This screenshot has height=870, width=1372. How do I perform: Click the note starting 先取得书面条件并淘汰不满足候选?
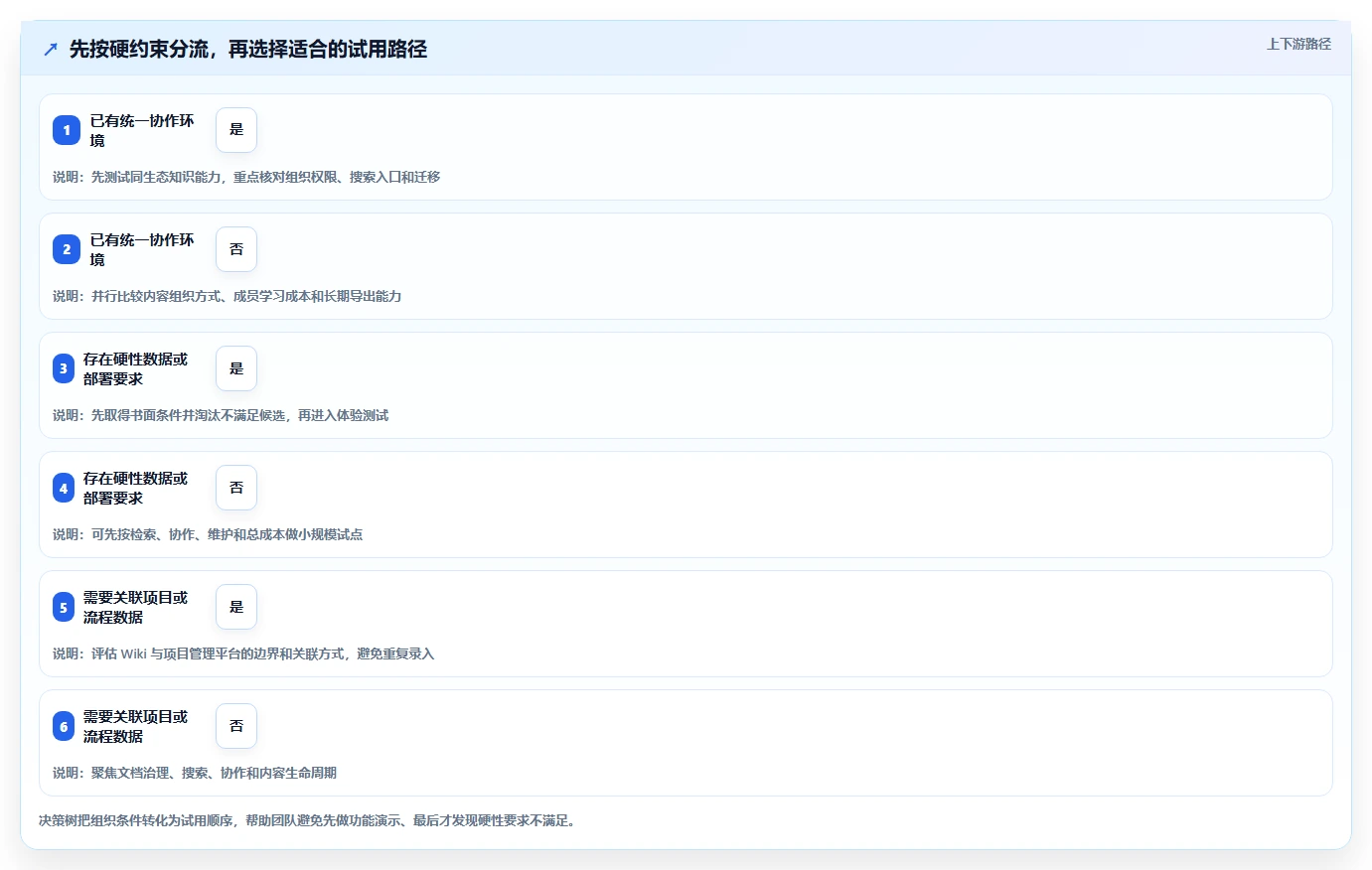[x=221, y=415]
